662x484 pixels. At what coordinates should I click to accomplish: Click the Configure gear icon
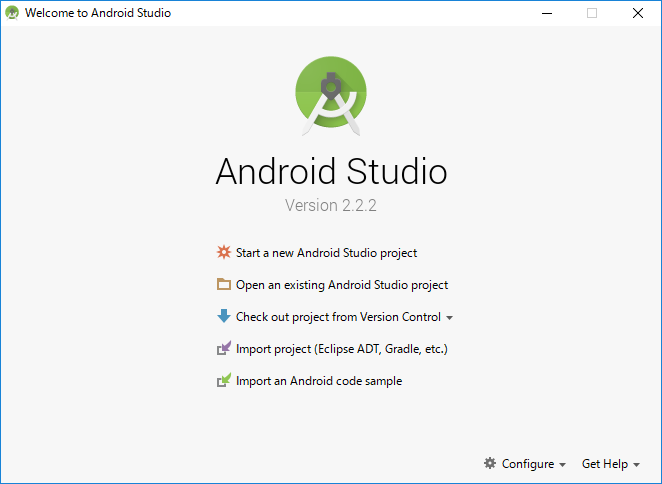pyautogui.click(x=490, y=463)
